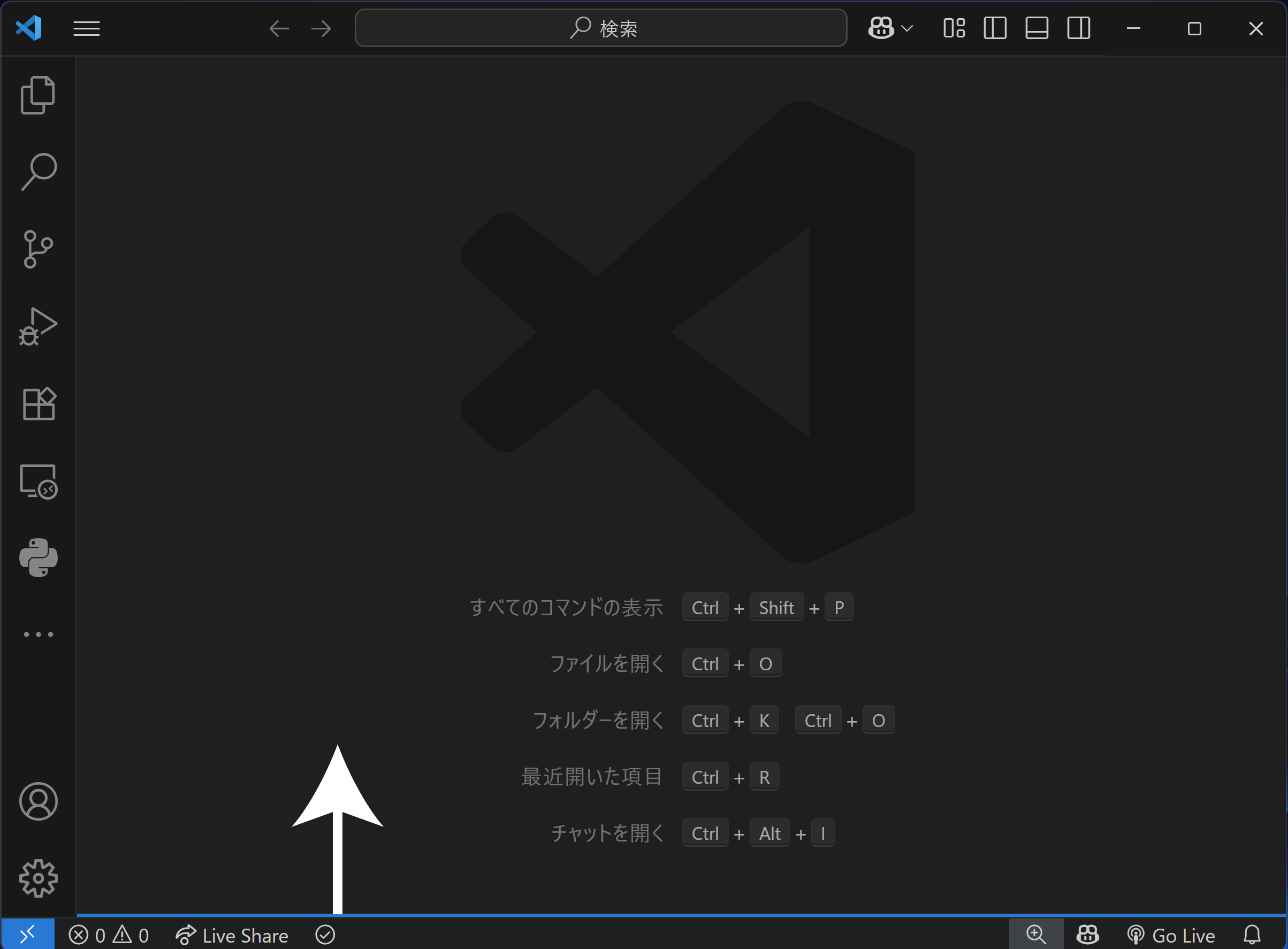Screen dimensions: 1288x949
Task: Go back with the left arrow
Action: coord(279,28)
